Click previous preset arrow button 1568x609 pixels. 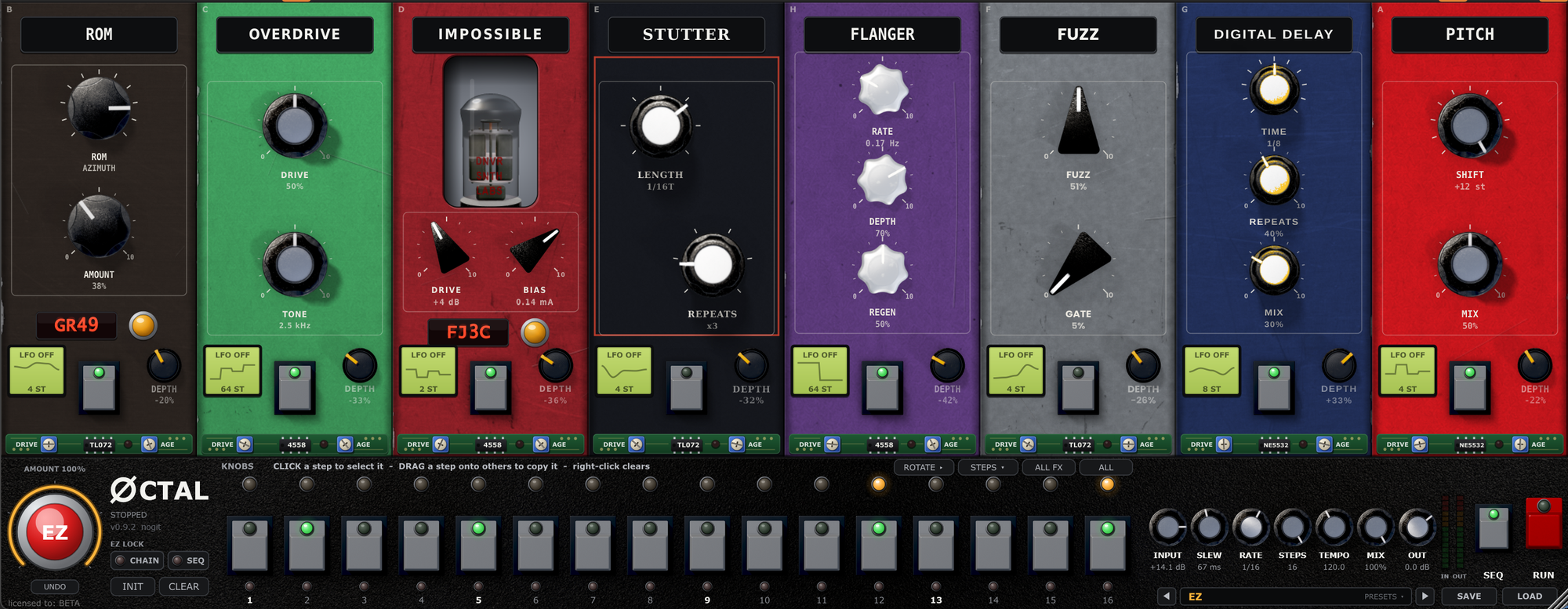click(1167, 596)
